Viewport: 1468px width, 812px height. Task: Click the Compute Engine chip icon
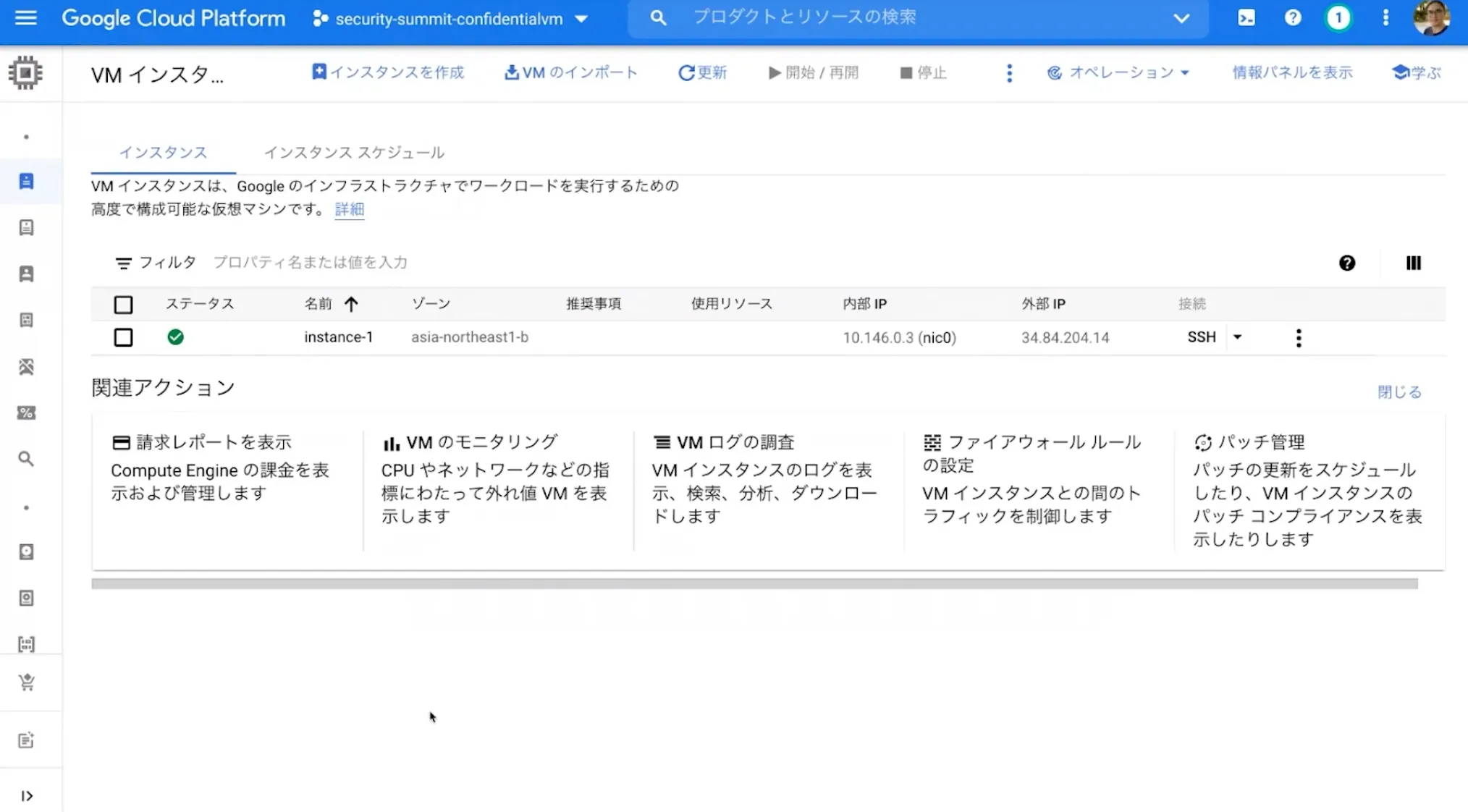(x=25, y=73)
